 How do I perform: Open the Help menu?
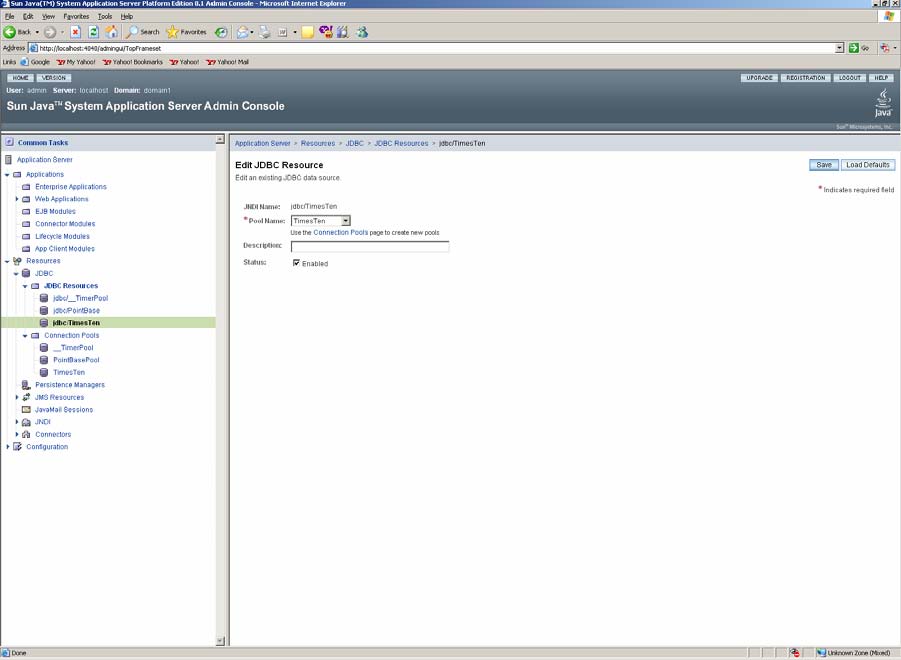coord(127,17)
